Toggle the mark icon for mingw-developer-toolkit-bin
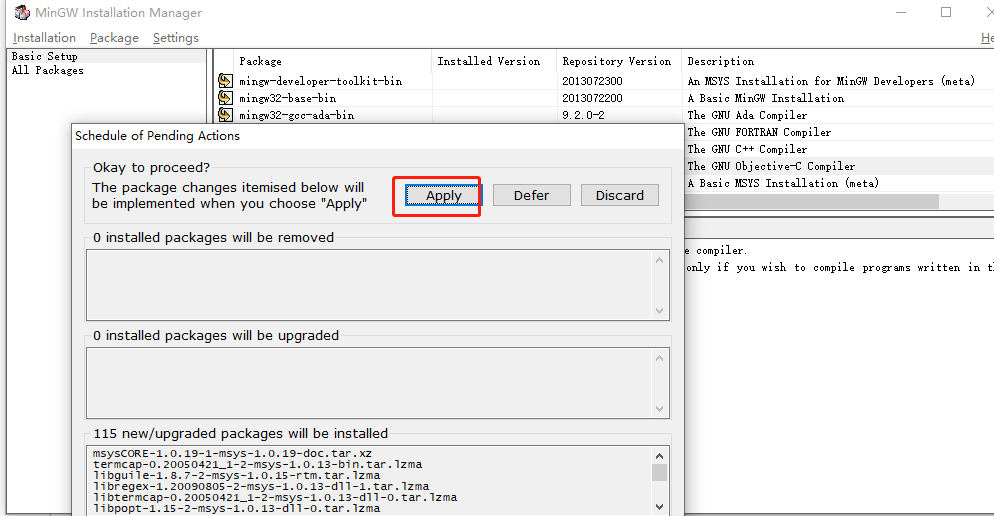 click(225, 81)
